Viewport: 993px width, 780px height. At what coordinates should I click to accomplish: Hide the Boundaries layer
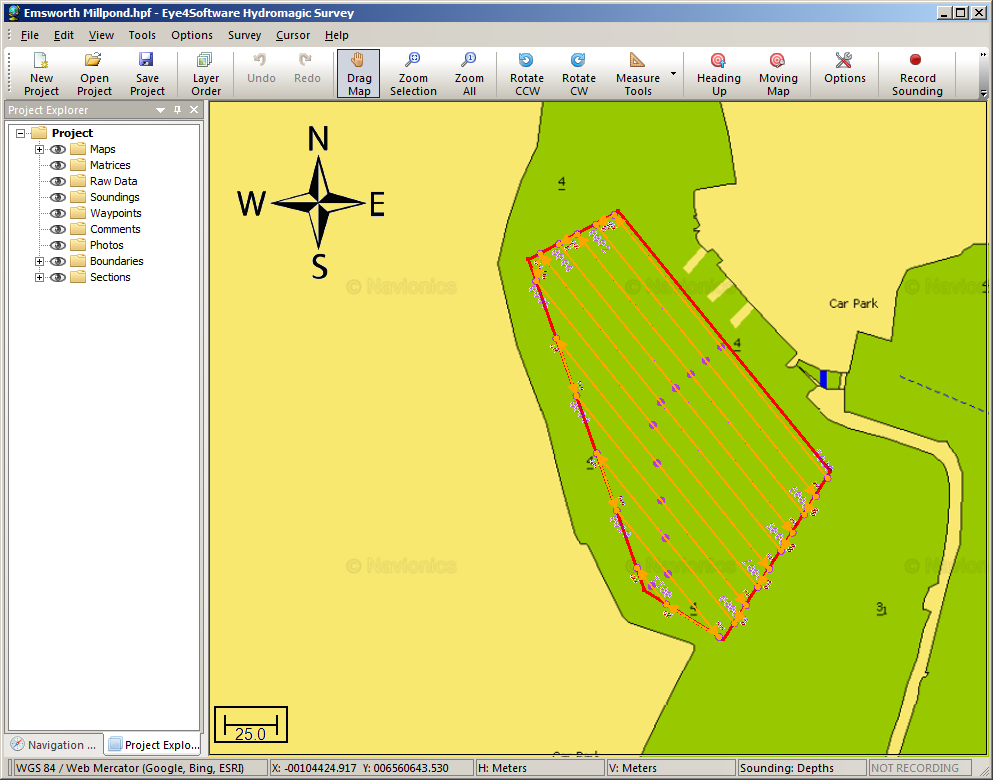click(57, 260)
